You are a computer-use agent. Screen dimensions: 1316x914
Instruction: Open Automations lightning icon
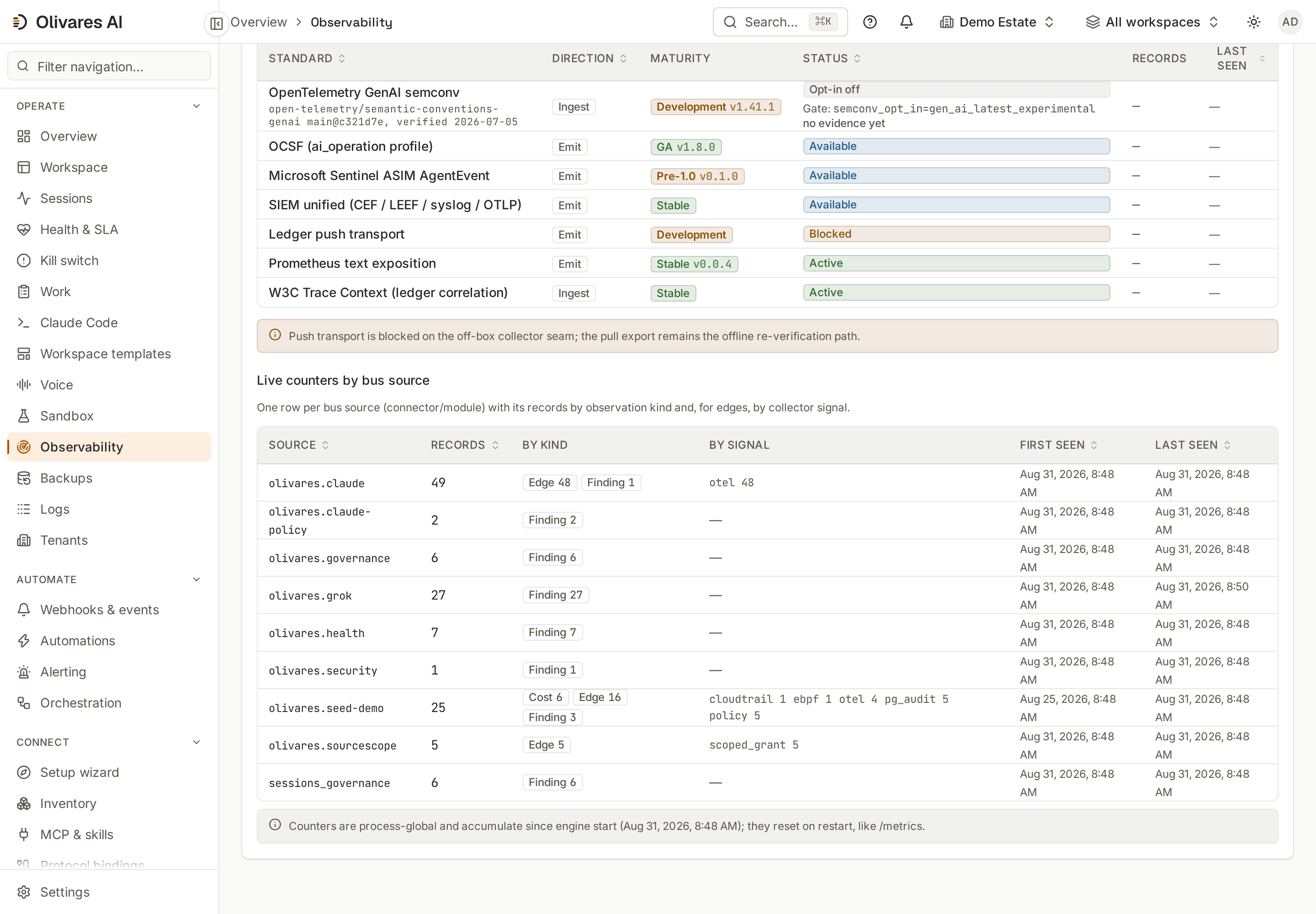[23, 641]
